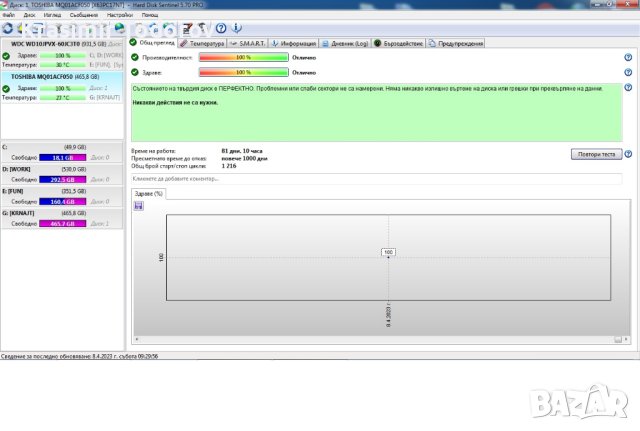
Task: Click the D: [WORK] free space bar
Action: tap(71, 180)
